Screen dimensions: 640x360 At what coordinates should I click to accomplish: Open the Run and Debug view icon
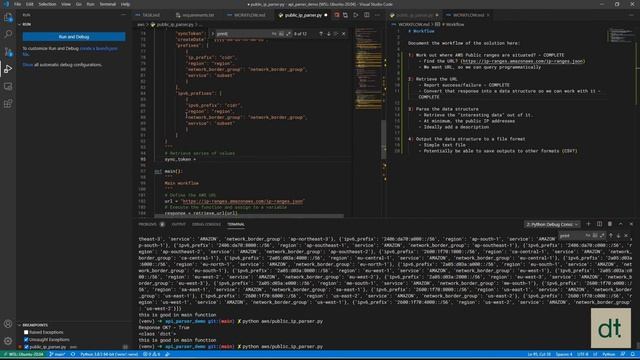(x=8, y=69)
